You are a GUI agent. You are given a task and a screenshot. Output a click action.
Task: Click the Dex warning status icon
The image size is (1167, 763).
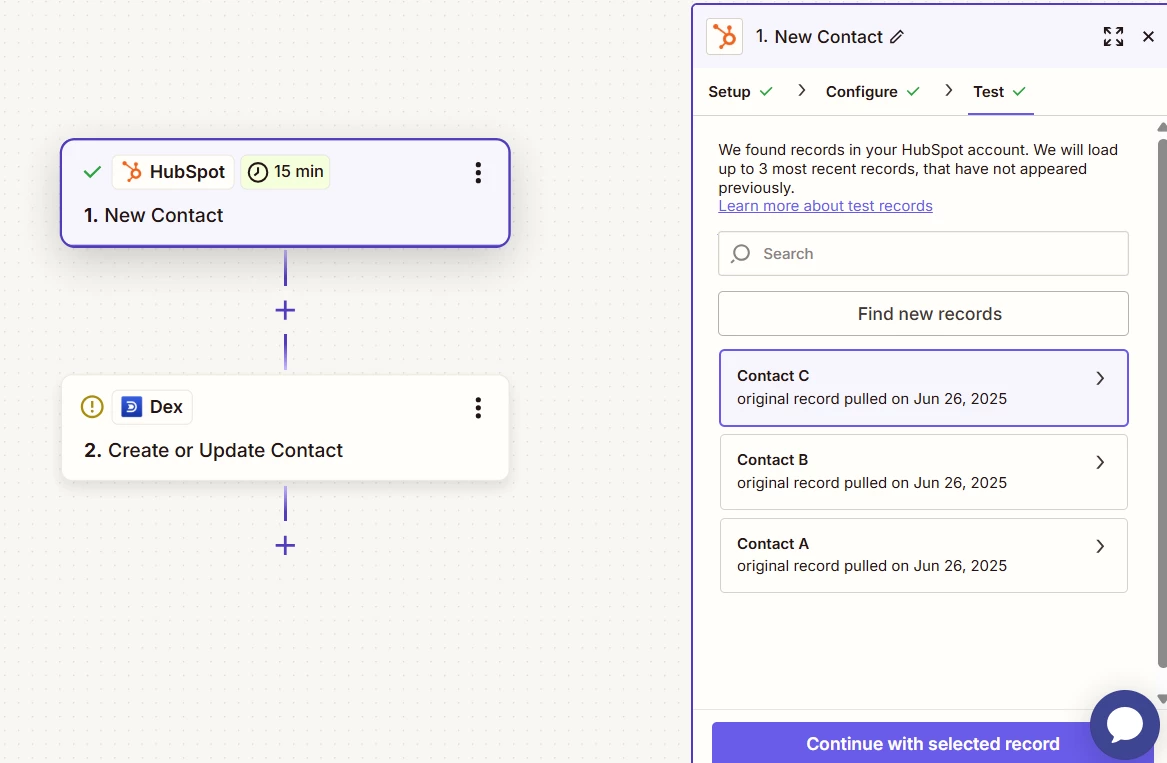[92, 406]
